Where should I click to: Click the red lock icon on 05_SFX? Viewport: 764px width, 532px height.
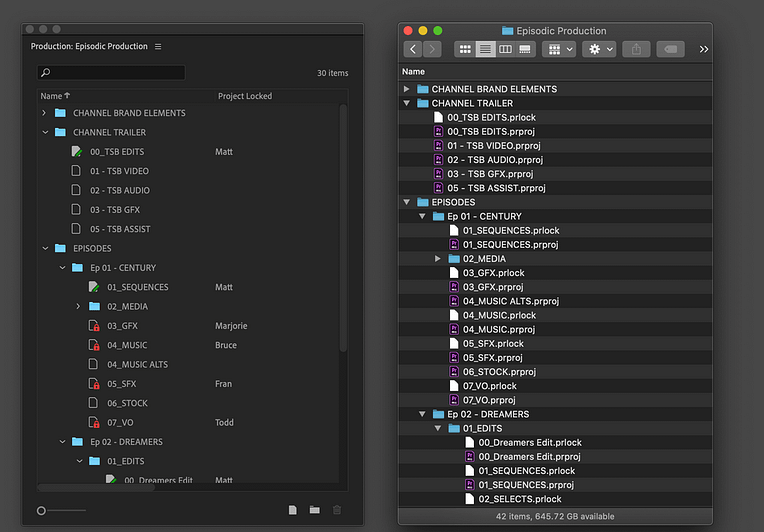pos(94,384)
